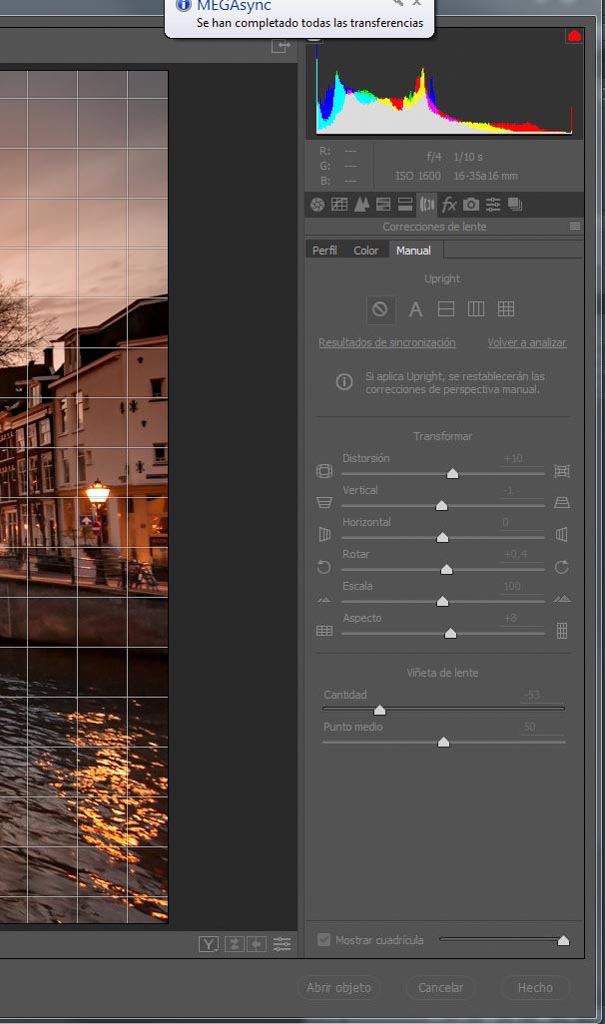605x1024 pixels.
Task: Click the Volver a analizar link
Action: 527,343
